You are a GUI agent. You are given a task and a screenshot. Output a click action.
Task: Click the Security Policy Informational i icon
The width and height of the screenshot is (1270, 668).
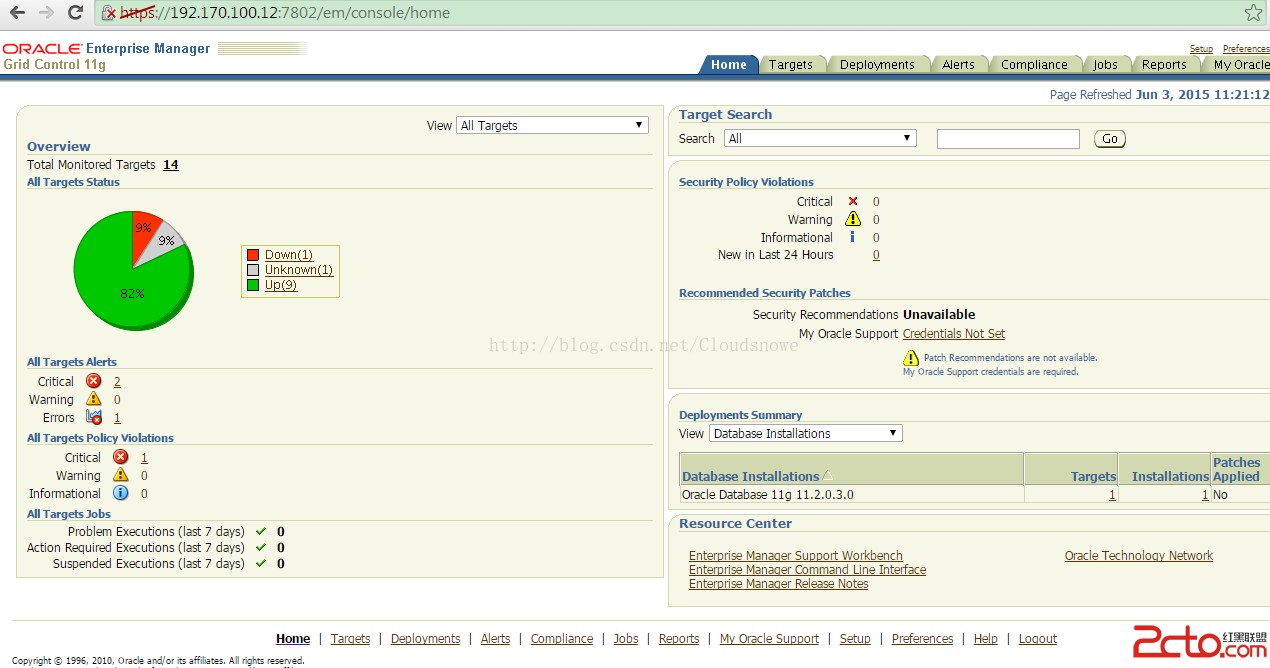(852, 237)
